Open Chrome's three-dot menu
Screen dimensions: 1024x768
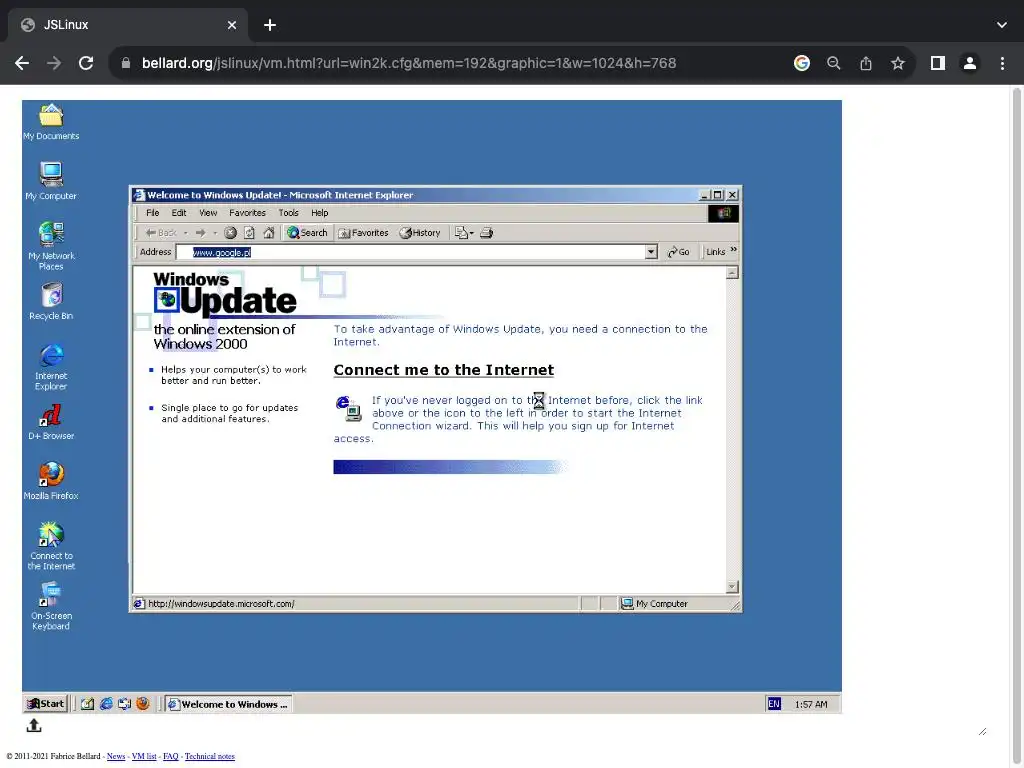(1002, 63)
